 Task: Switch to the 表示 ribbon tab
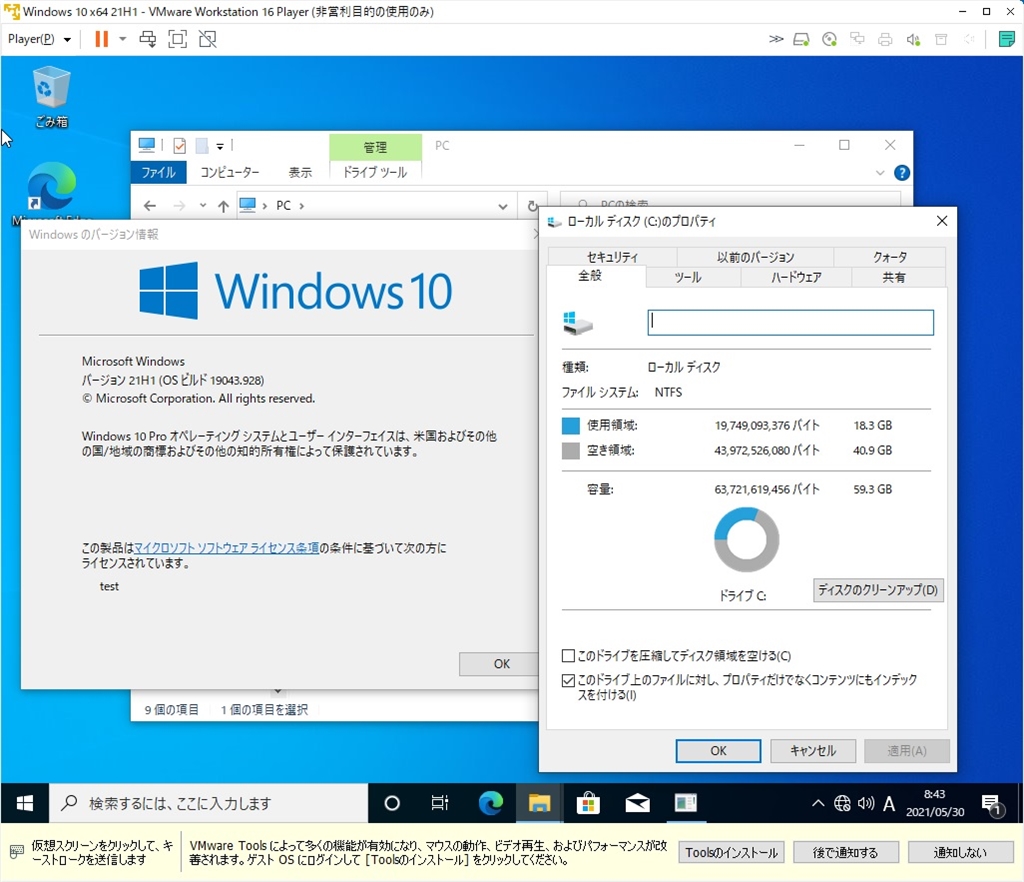coord(300,172)
